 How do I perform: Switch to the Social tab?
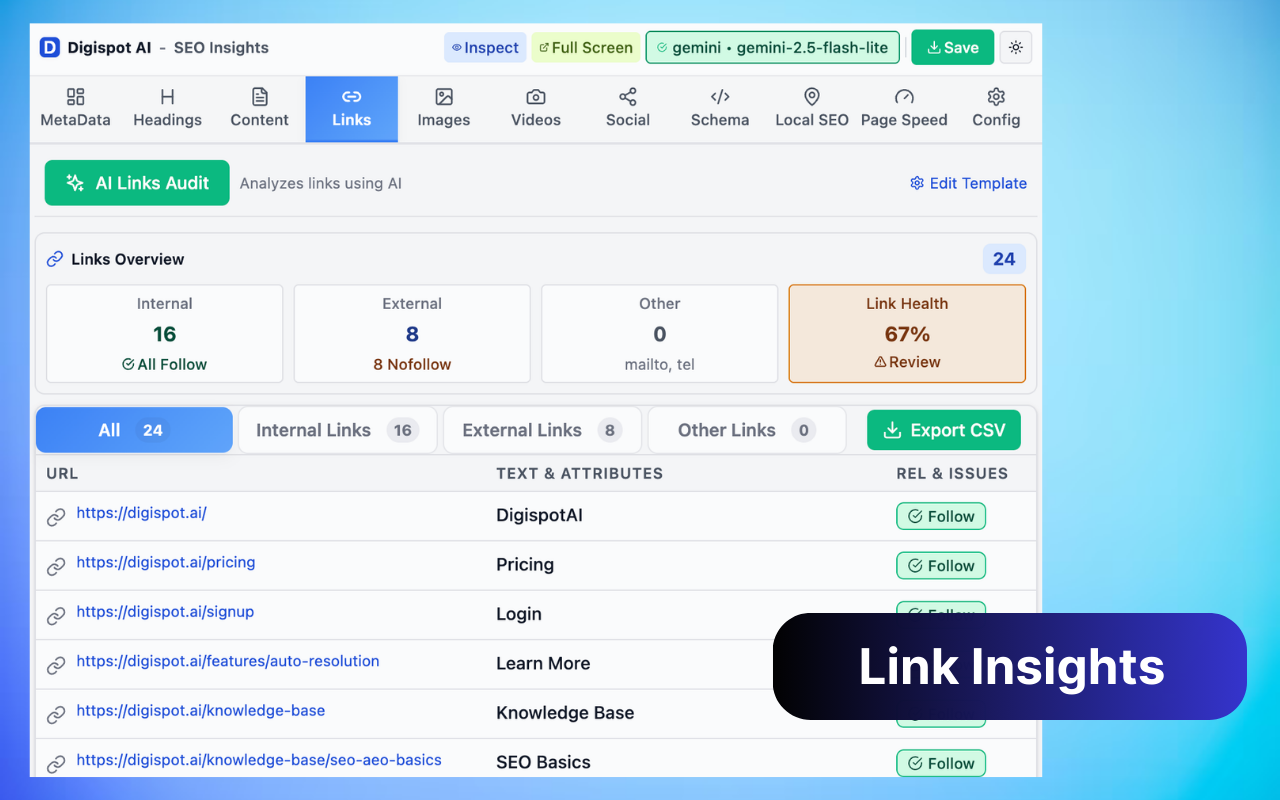pyautogui.click(x=628, y=108)
